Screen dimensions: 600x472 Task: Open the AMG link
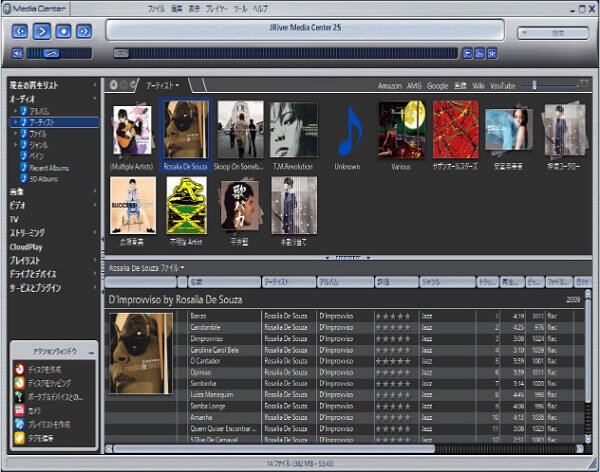click(x=414, y=86)
